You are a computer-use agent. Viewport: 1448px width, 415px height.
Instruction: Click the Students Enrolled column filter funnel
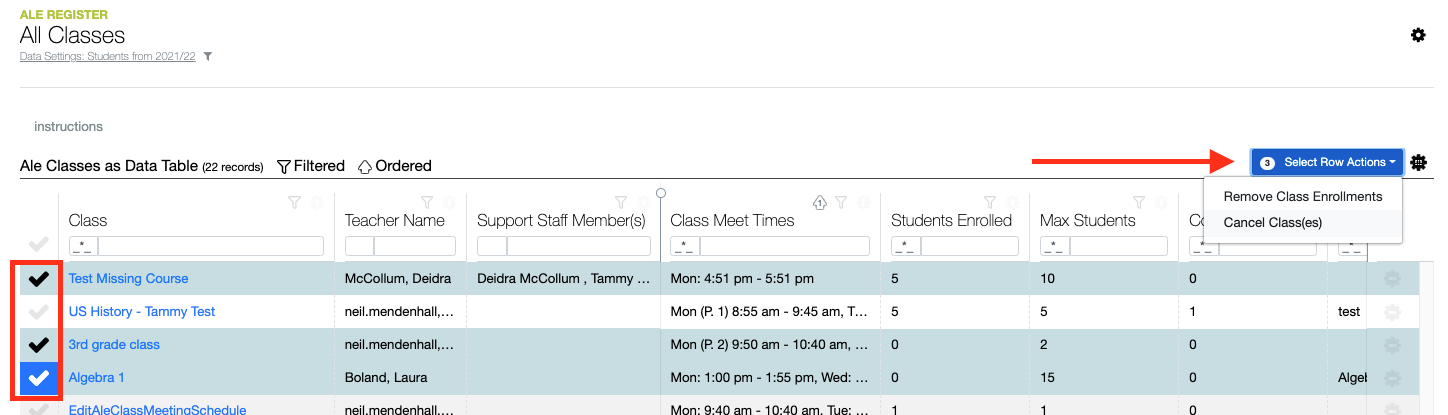[x=990, y=202]
